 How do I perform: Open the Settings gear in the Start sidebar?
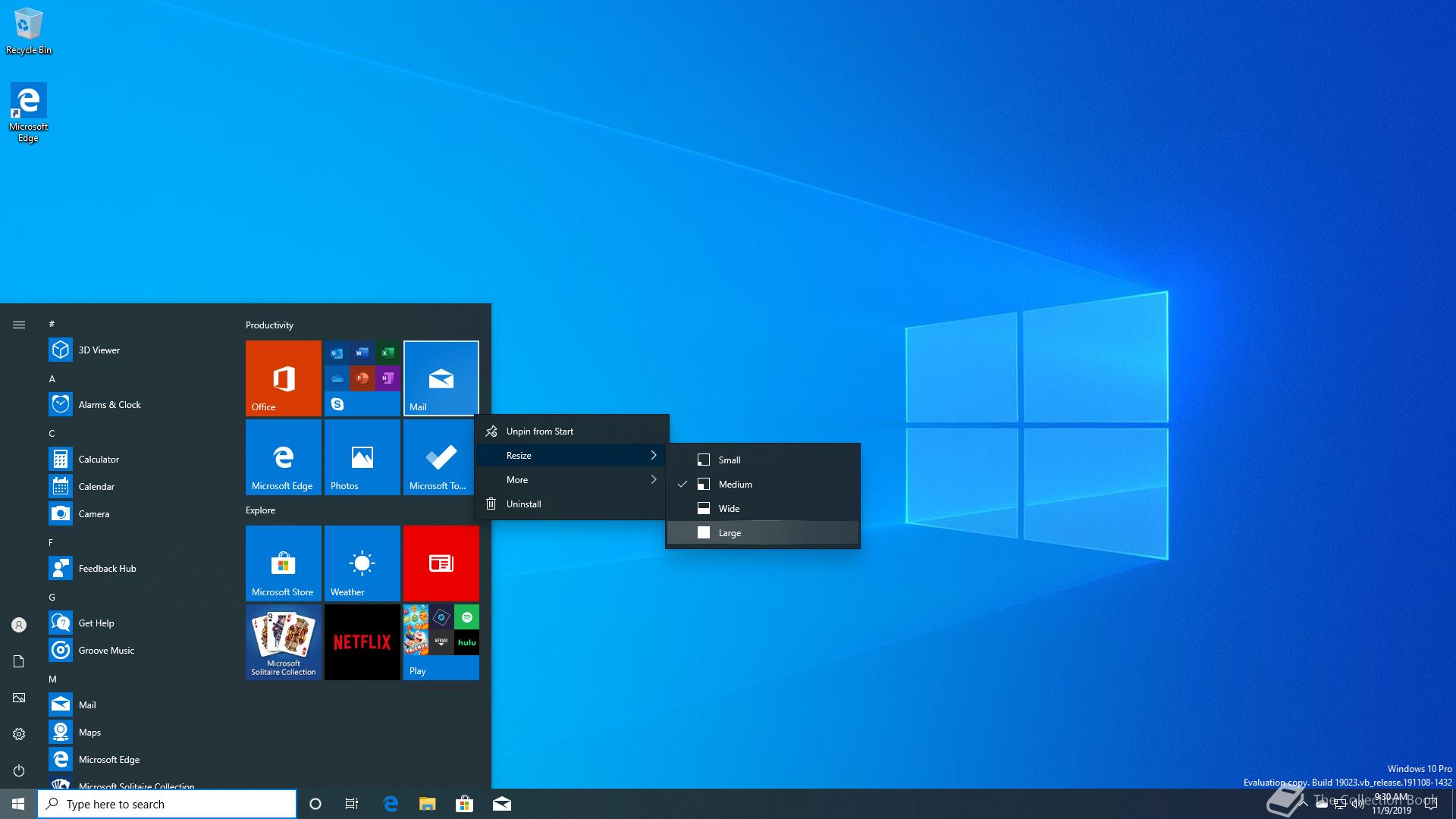tap(19, 734)
